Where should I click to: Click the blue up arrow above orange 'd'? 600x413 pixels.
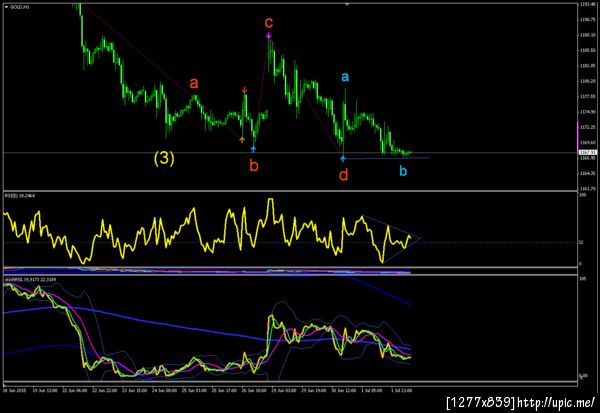coord(343,158)
